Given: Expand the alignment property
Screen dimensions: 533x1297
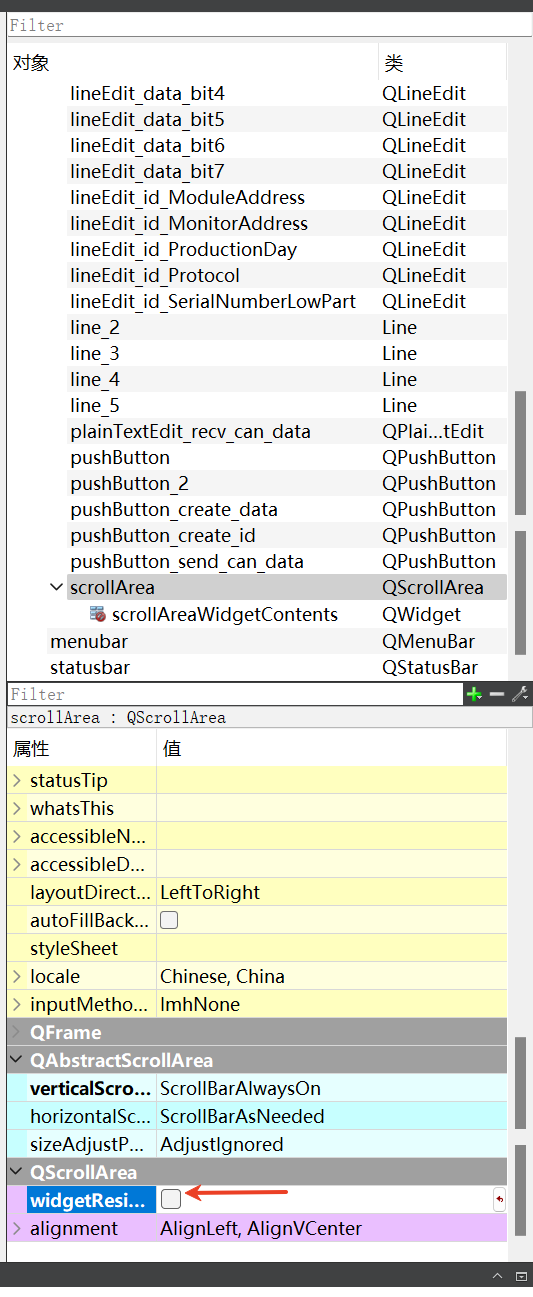Looking at the screenshot, I should 16,1228.
